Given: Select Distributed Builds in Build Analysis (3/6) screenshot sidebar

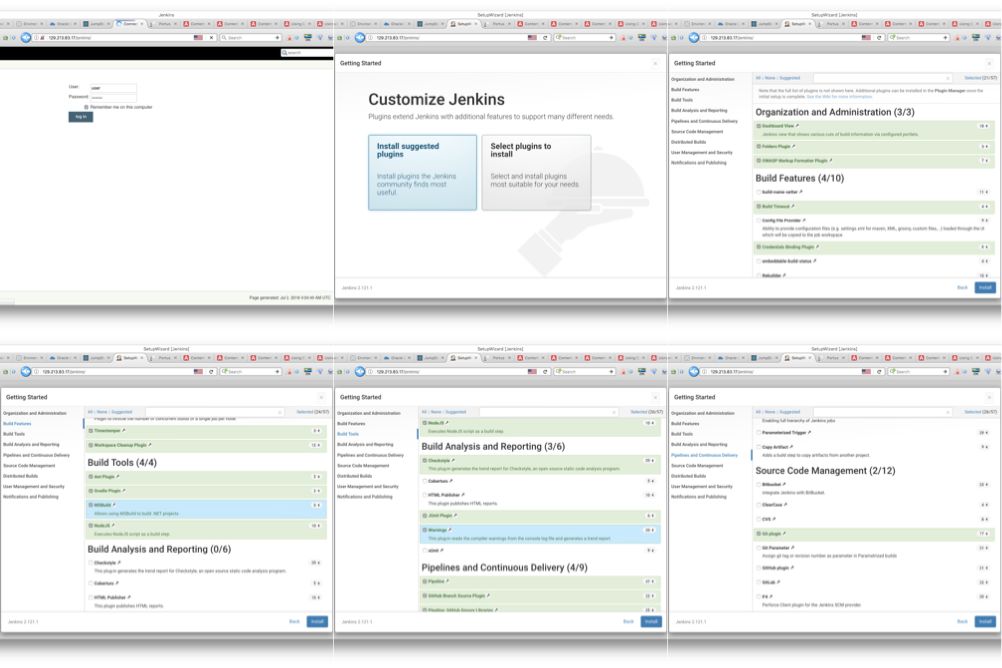Looking at the screenshot, I should point(354,476).
